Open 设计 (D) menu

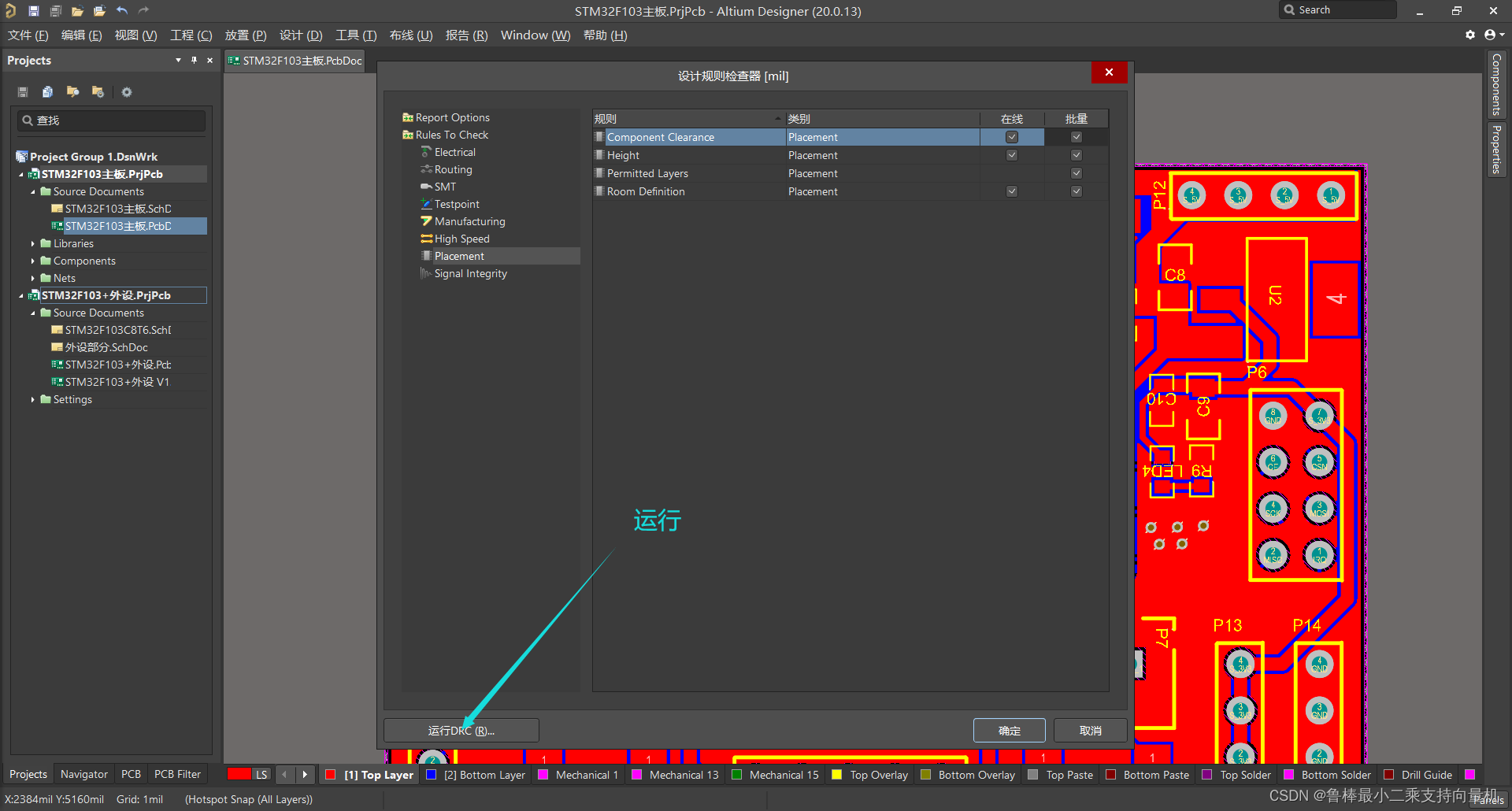coord(301,35)
